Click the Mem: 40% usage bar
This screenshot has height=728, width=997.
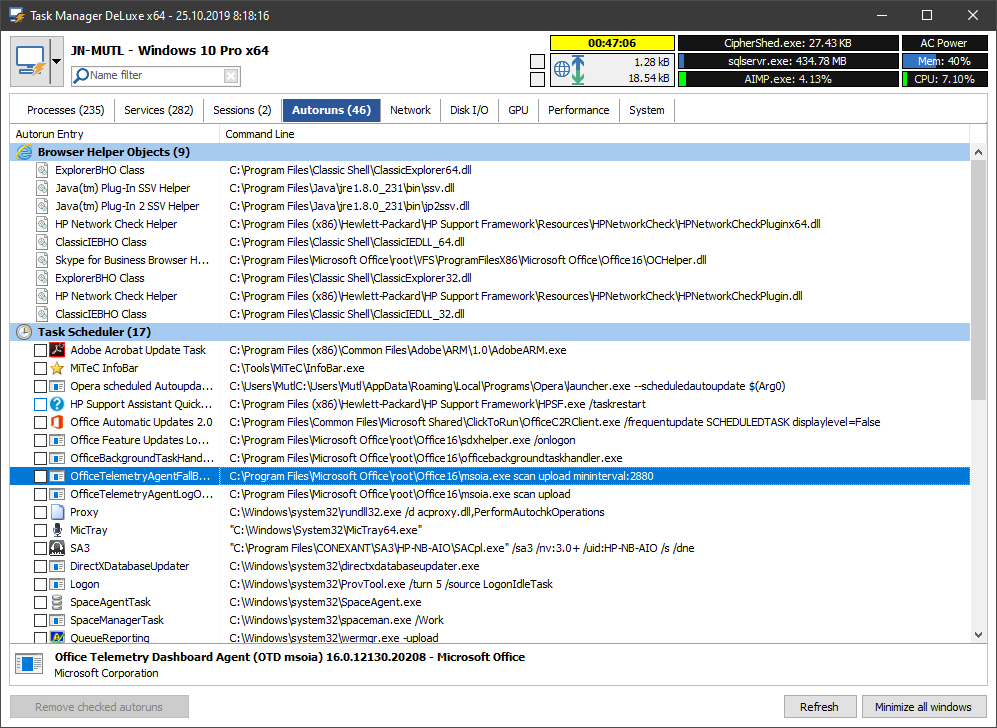point(944,61)
